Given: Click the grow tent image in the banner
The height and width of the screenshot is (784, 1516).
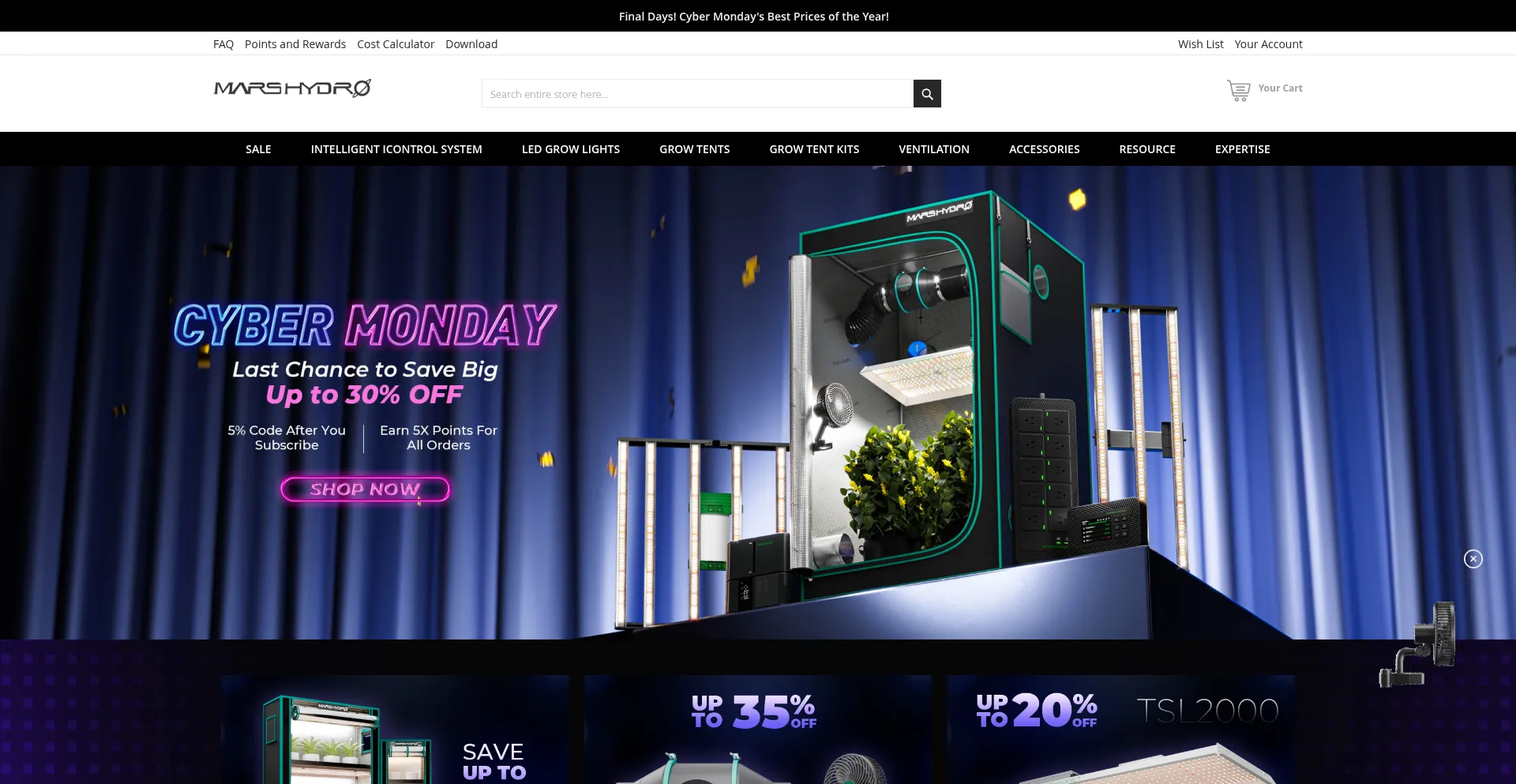Looking at the screenshot, I should [x=940, y=395].
